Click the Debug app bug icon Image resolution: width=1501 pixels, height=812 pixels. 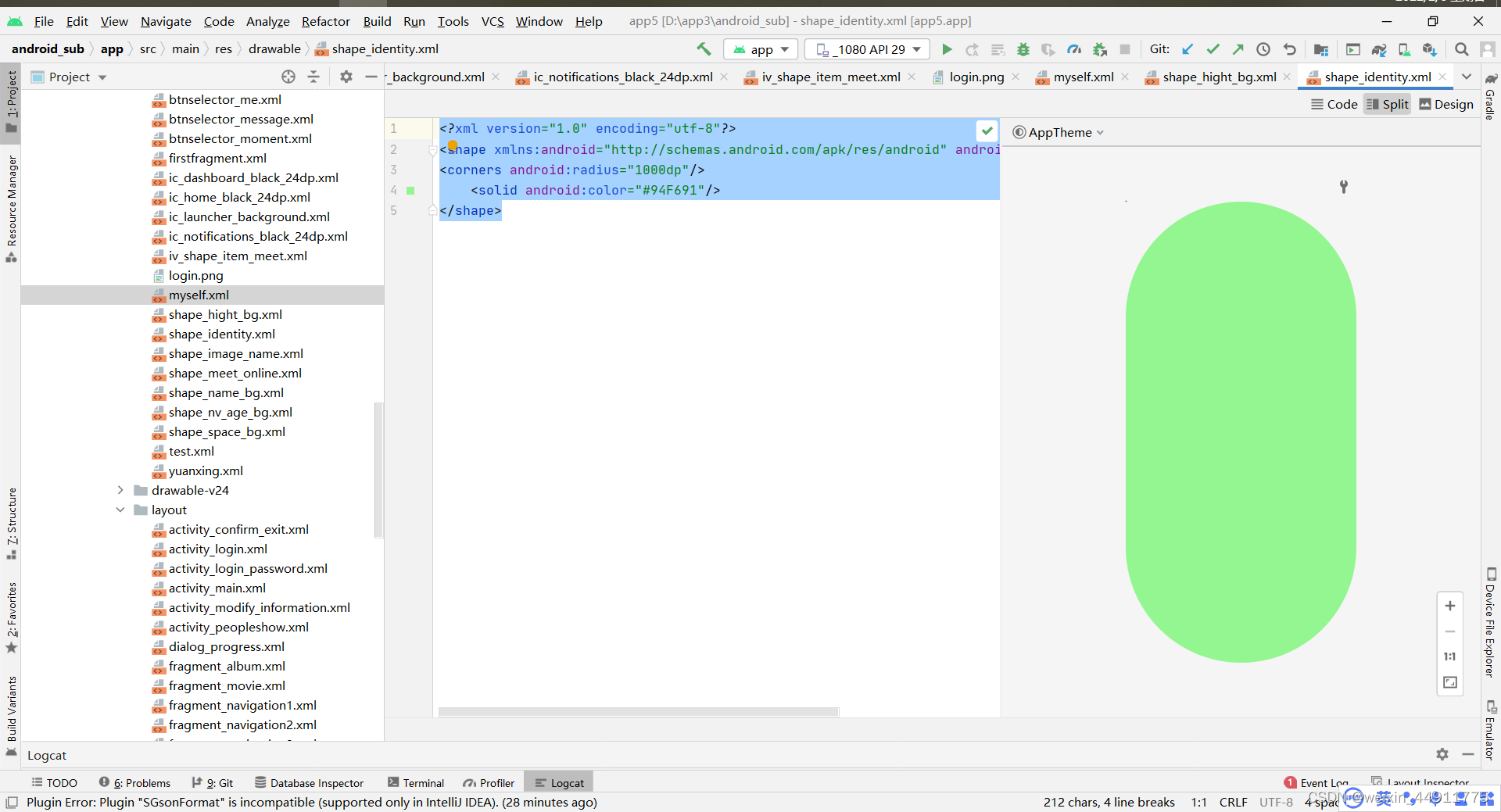[x=1023, y=49]
